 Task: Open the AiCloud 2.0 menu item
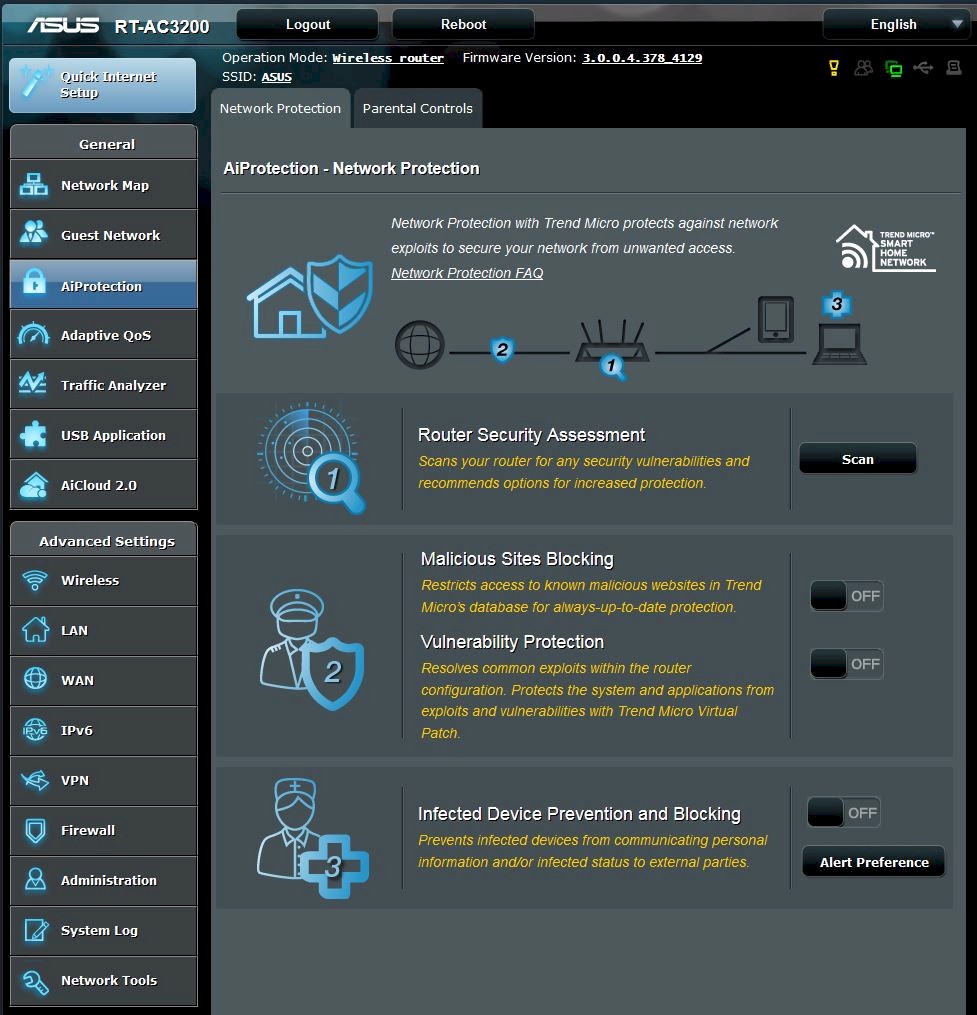tap(104, 485)
